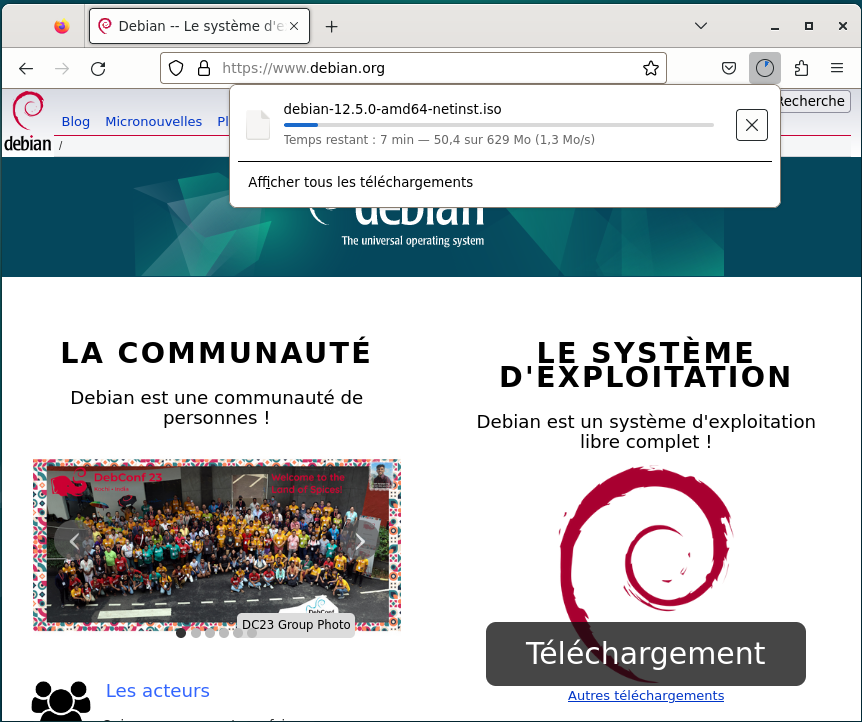Select the first carousel dot
This screenshot has height=722, width=862.
tap(181, 633)
